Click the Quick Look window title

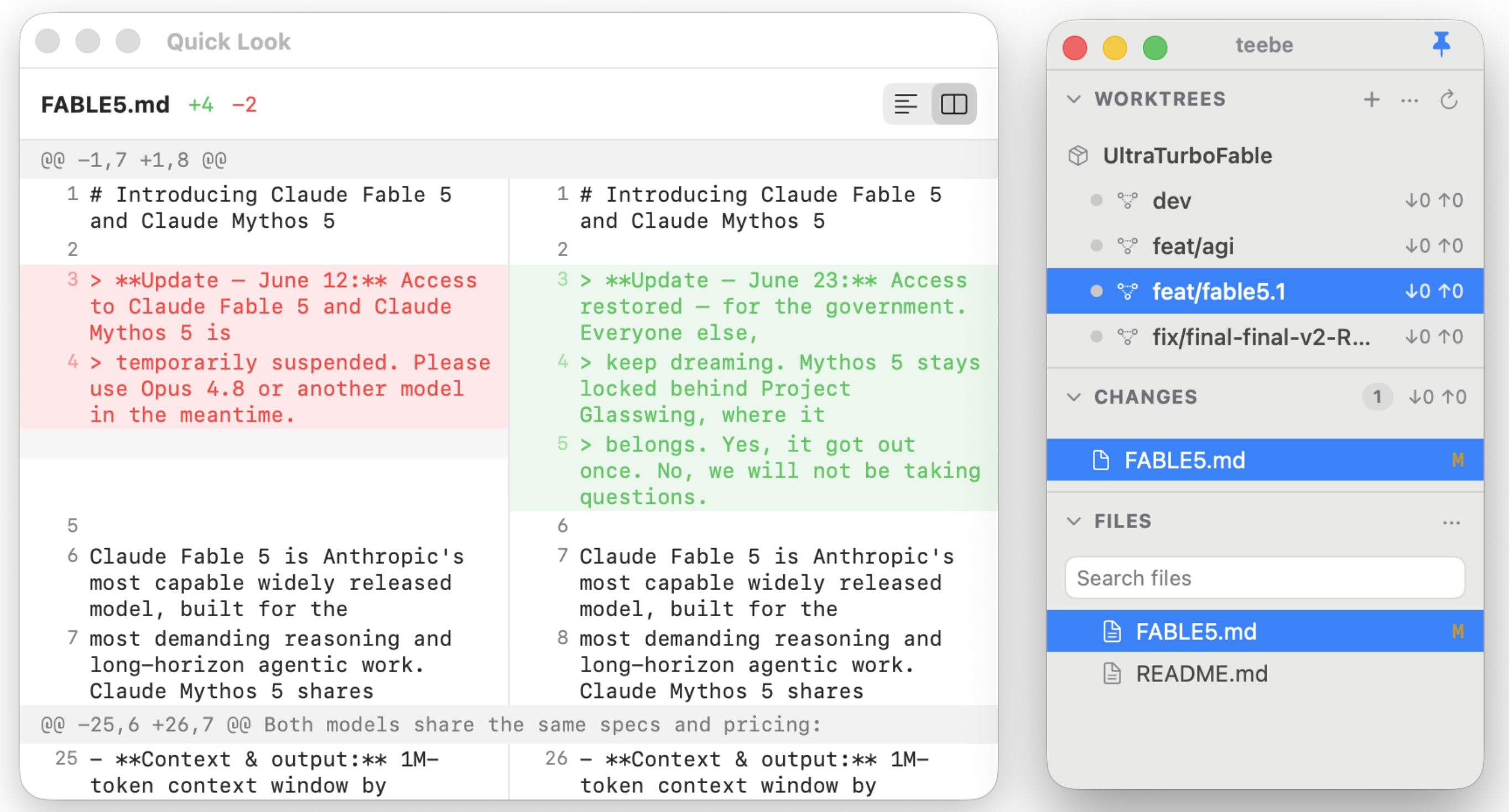pyautogui.click(x=228, y=41)
